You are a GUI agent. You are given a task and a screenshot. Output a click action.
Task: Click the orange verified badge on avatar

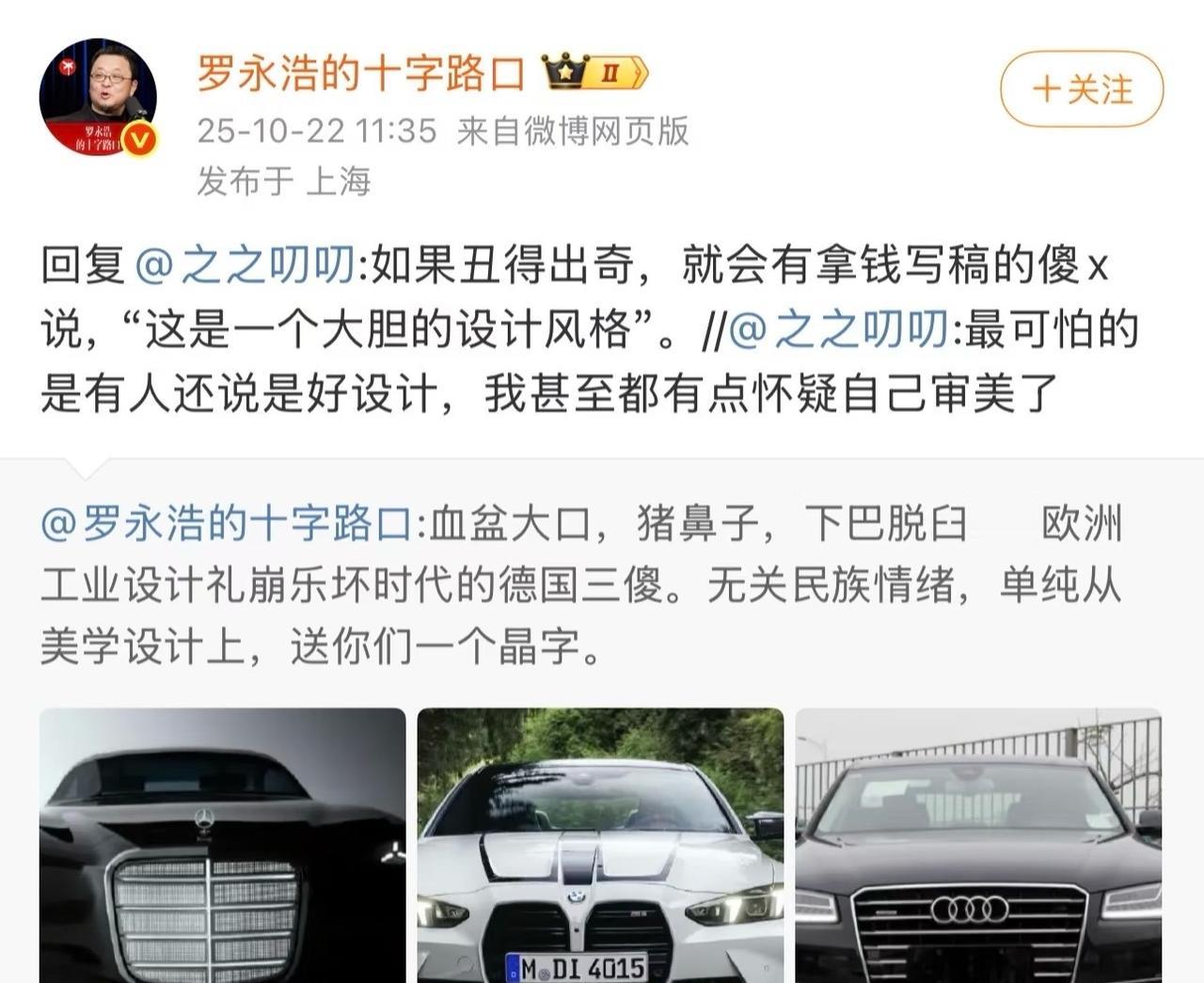[140, 140]
